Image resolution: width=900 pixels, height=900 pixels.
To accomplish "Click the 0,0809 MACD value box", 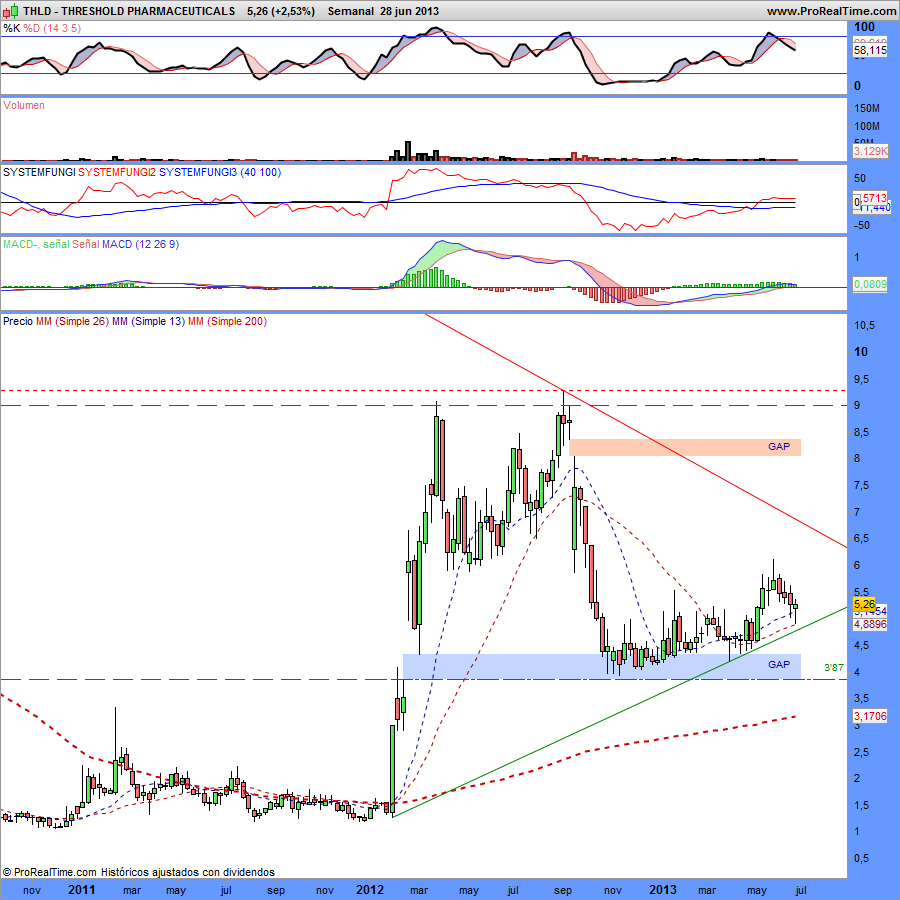I will pos(870,284).
